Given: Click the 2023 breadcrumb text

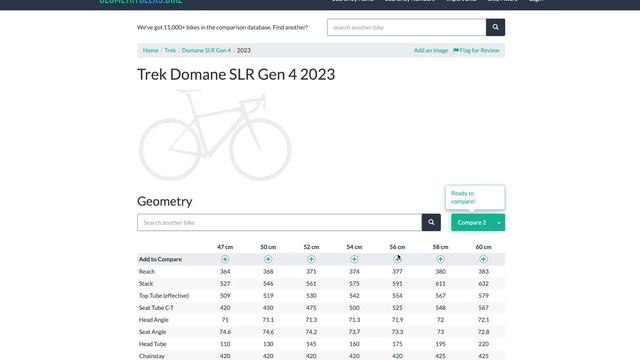Looking at the screenshot, I should (244, 50).
